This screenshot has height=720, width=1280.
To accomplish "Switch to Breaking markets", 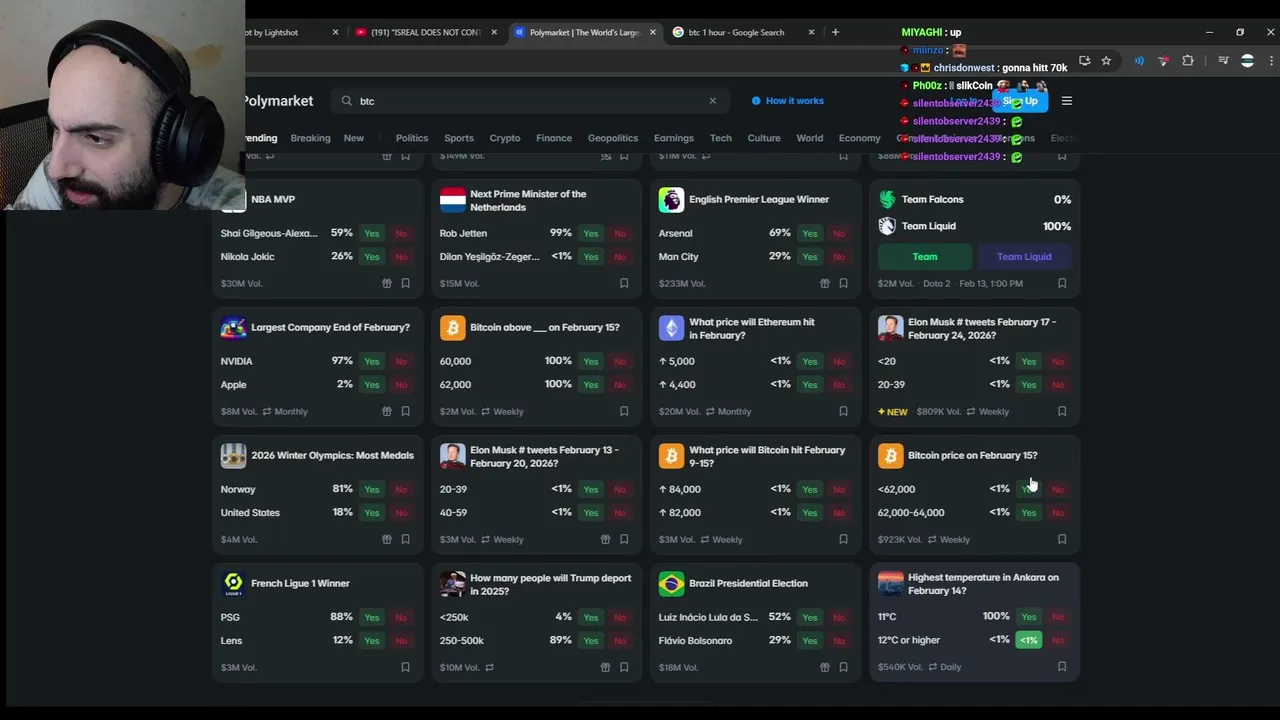I will [310, 138].
